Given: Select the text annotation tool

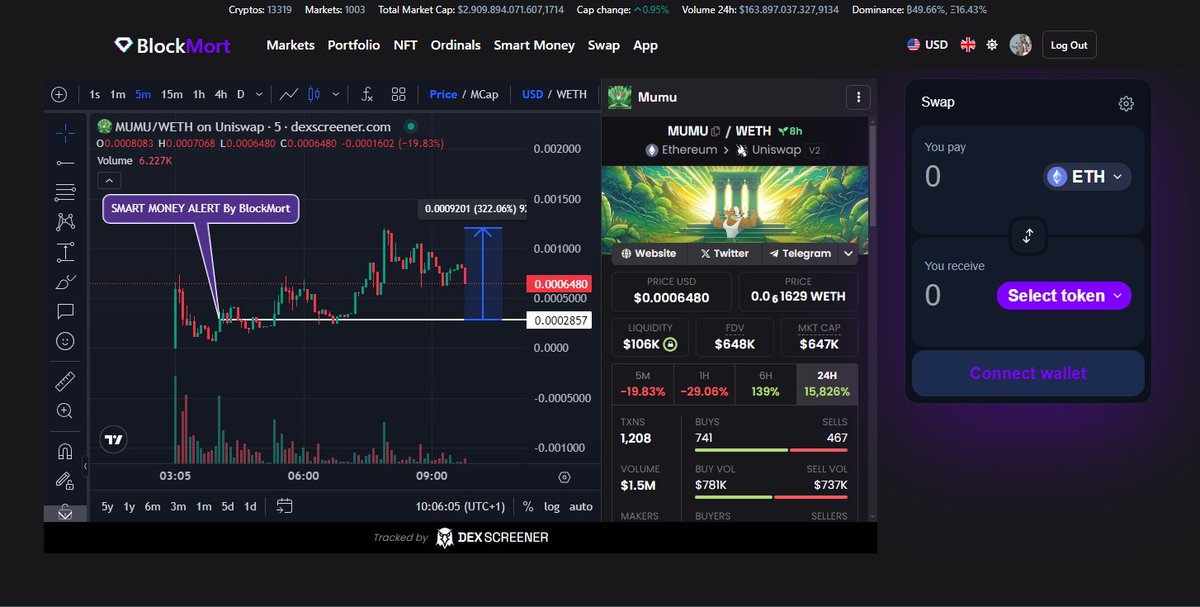Looking at the screenshot, I should click(65, 311).
